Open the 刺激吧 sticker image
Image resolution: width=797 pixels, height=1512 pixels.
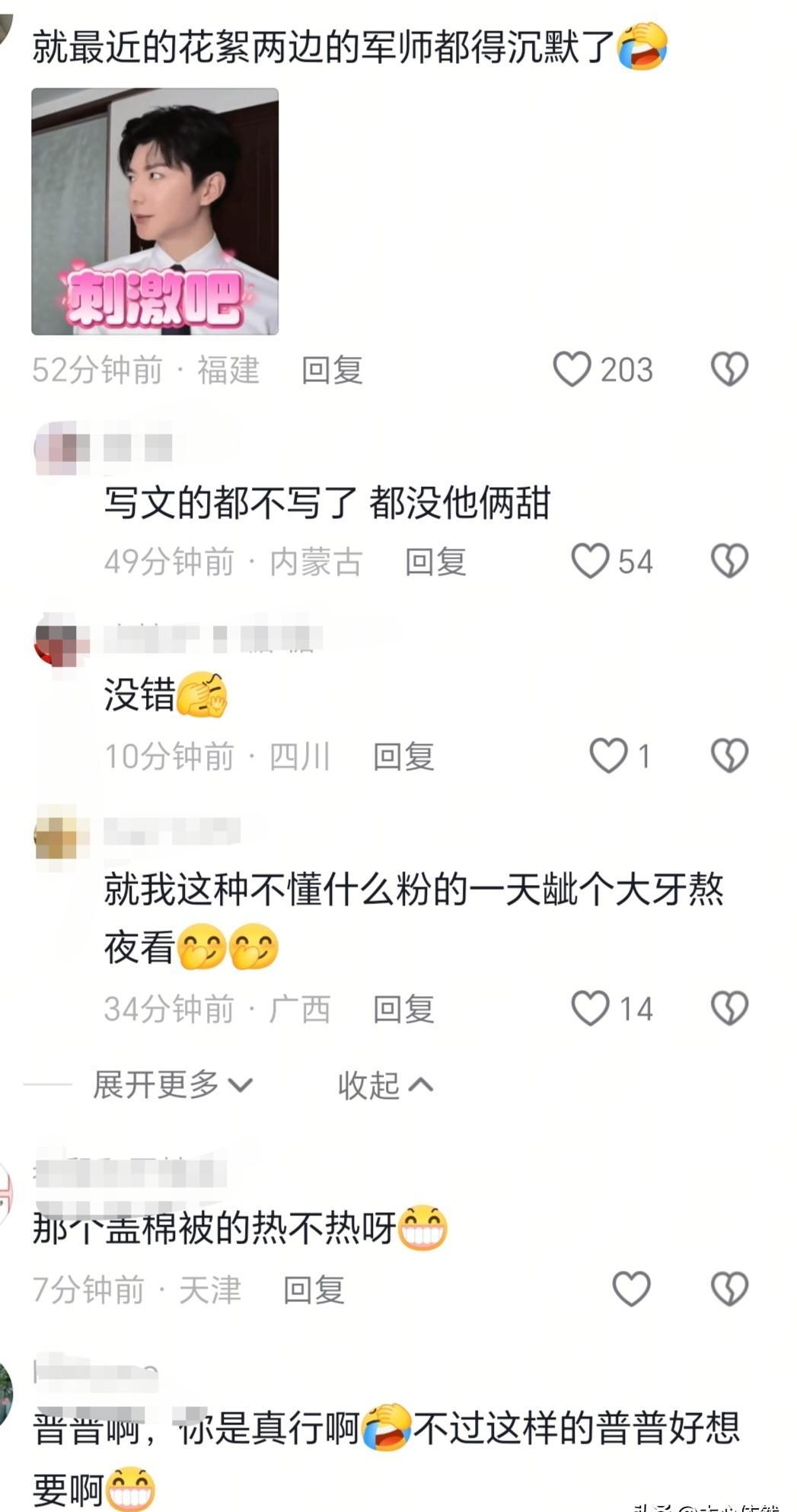coord(155,212)
